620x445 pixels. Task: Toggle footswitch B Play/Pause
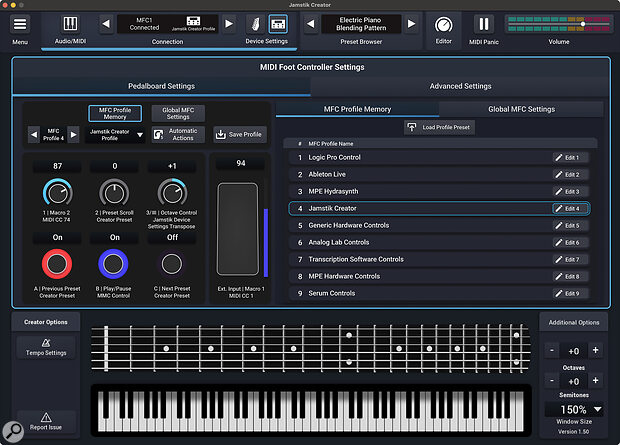pos(113,264)
